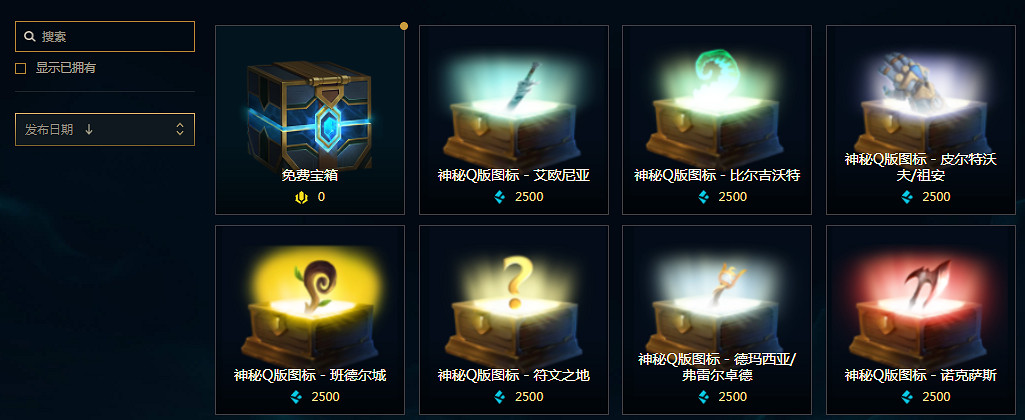Click the dropdown up-down chevron arrows
Screen dimensions: 1025x420
(x=180, y=130)
